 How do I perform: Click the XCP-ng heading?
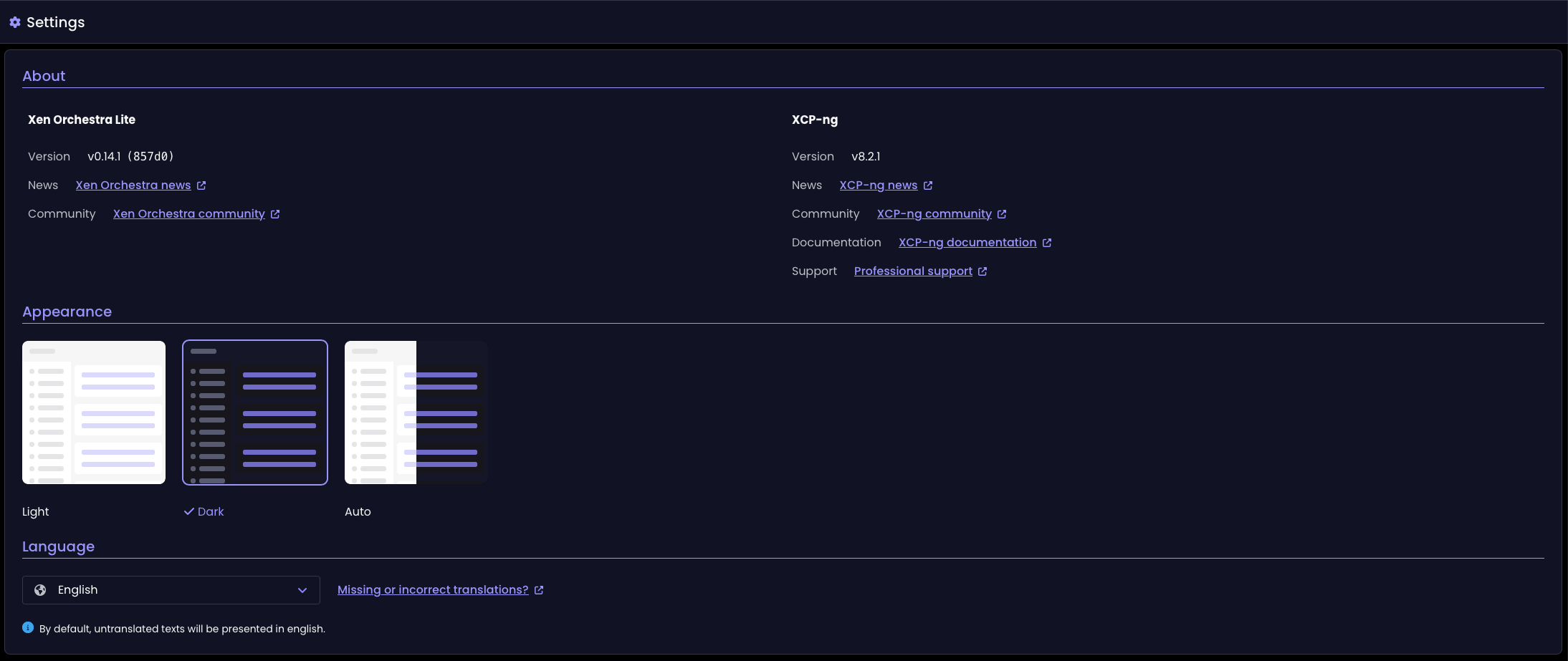(815, 120)
